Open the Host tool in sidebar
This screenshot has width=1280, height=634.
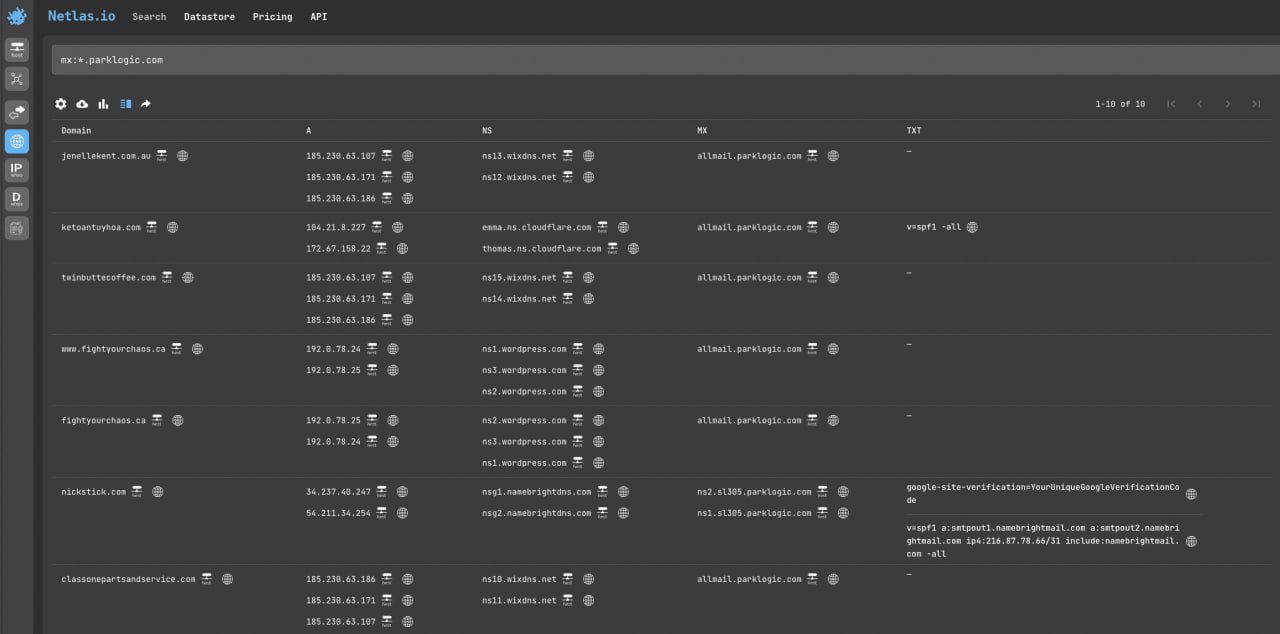(17, 50)
